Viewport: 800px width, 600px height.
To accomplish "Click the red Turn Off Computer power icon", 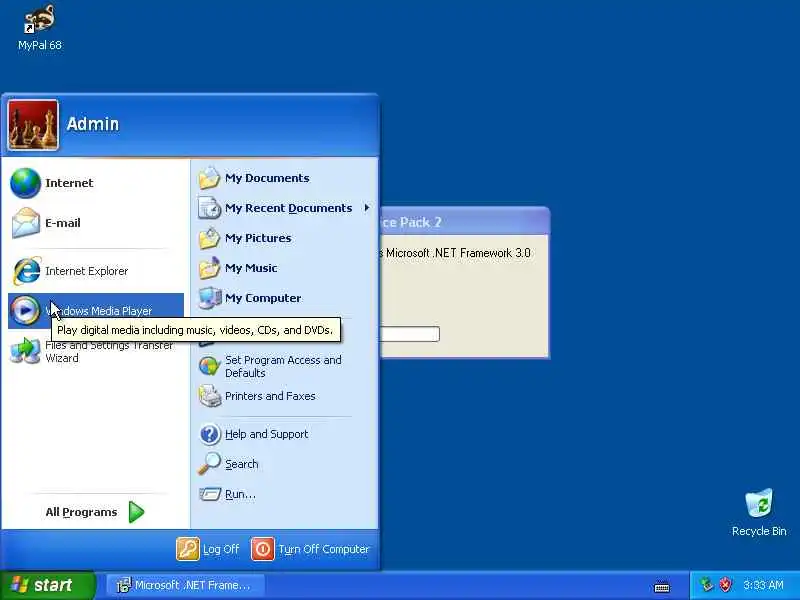I will (263, 549).
